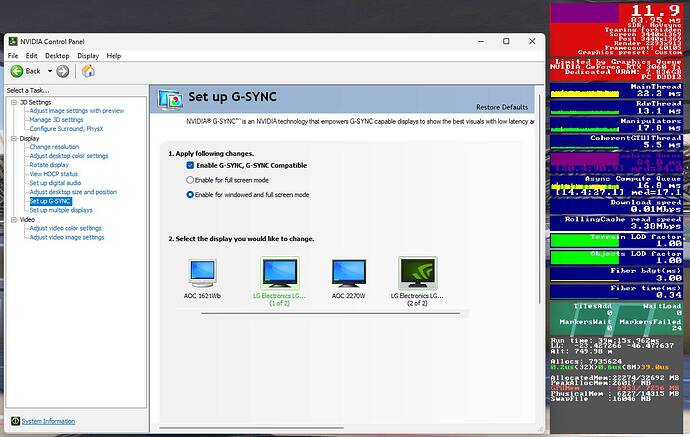Click the bottom horizontal scrollbar of pane
Viewport: 690px width, 437px height.
(x=251, y=427)
